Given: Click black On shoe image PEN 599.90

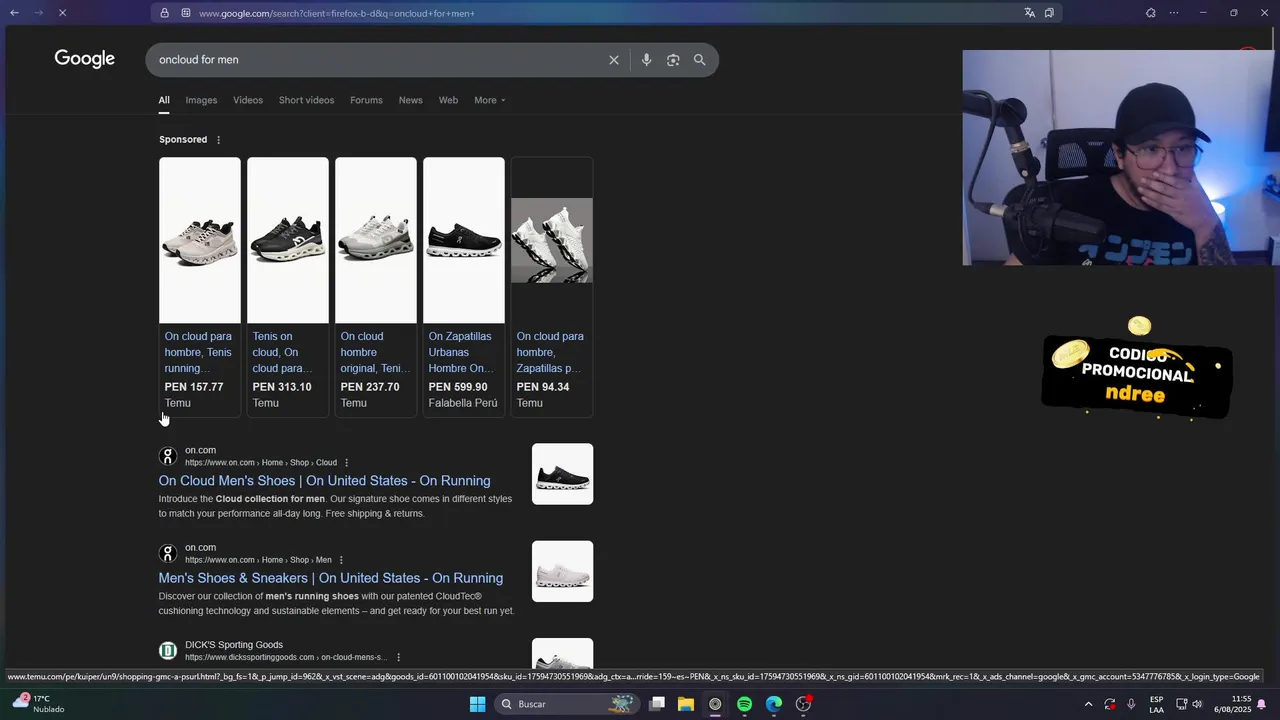Looking at the screenshot, I should 464,240.
